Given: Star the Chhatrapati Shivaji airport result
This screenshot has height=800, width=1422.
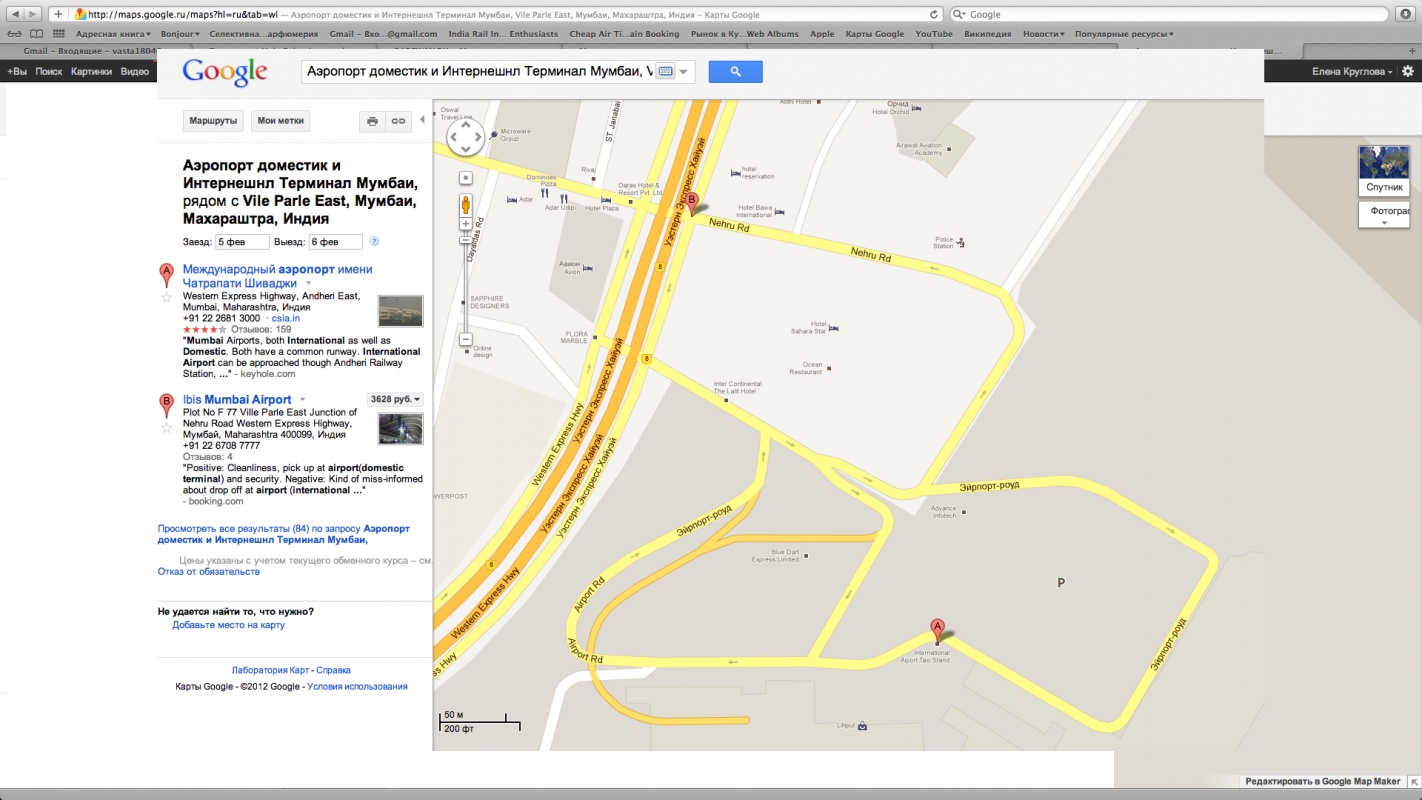Looking at the screenshot, I should coord(167,297).
